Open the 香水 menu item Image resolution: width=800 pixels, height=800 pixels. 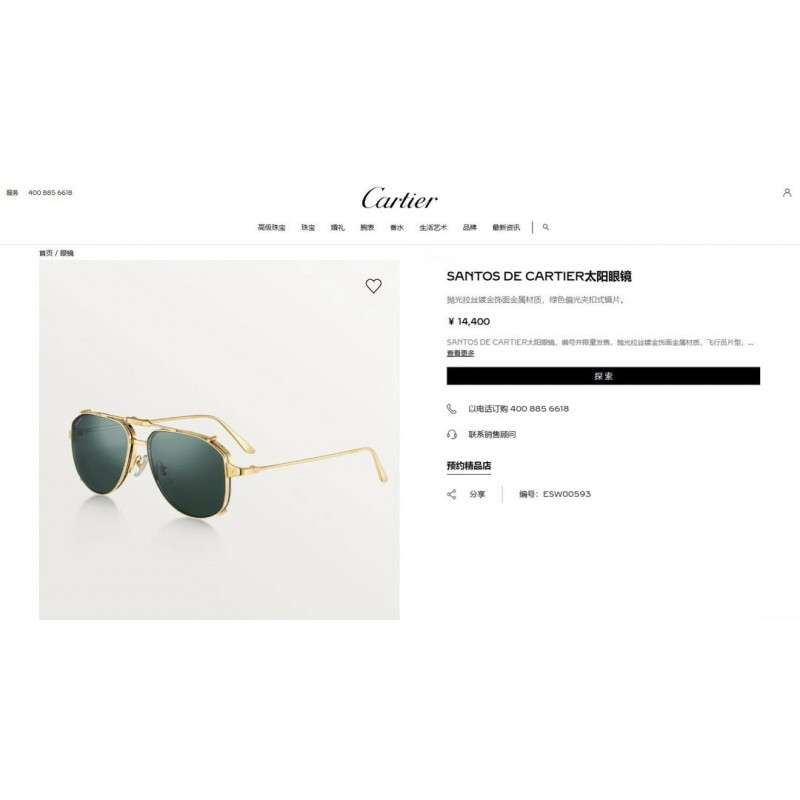click(397, 228)
